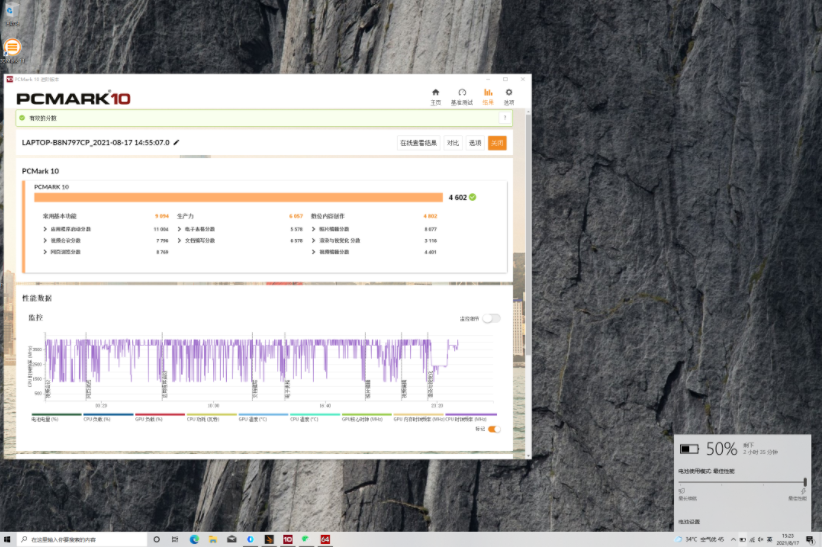Click the network tray icon
This screenshot has height=548, width=823.
click(752, 540)
